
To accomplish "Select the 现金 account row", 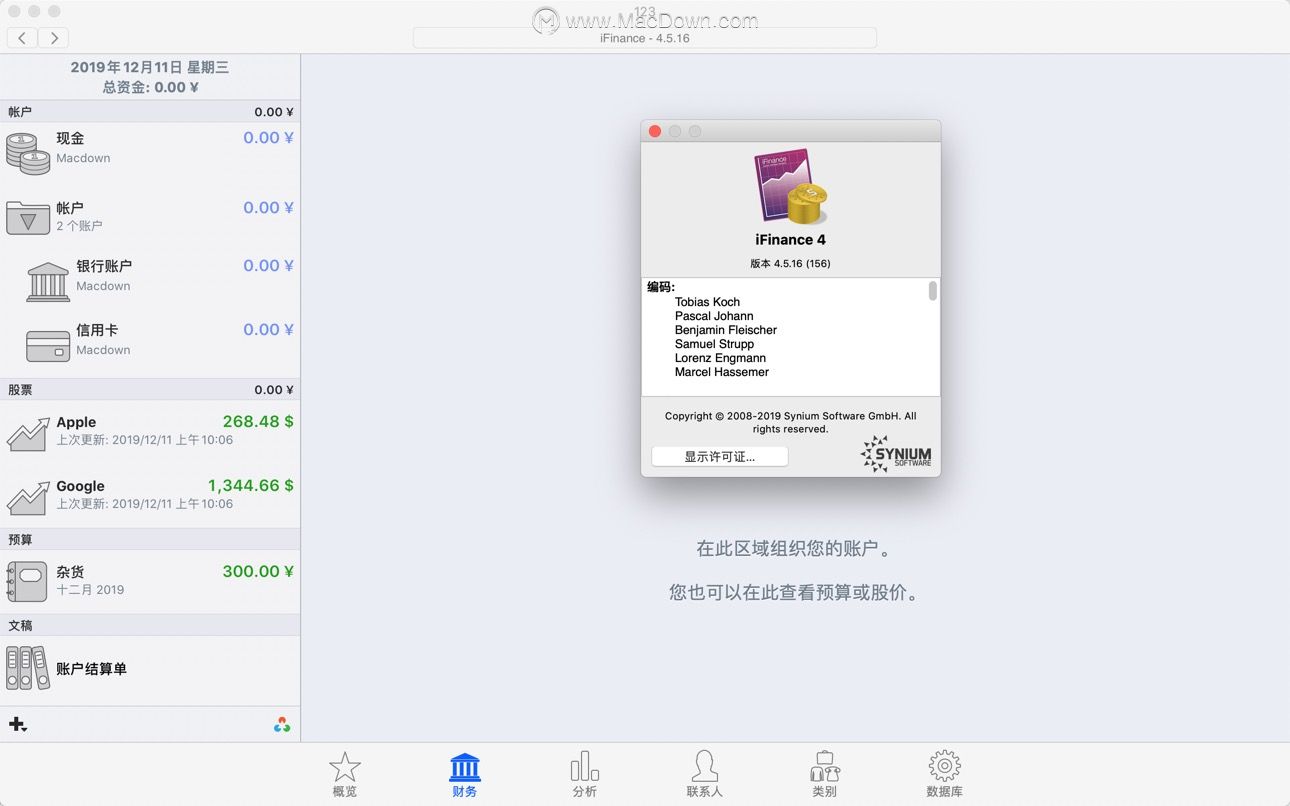I will click(150, 152).
